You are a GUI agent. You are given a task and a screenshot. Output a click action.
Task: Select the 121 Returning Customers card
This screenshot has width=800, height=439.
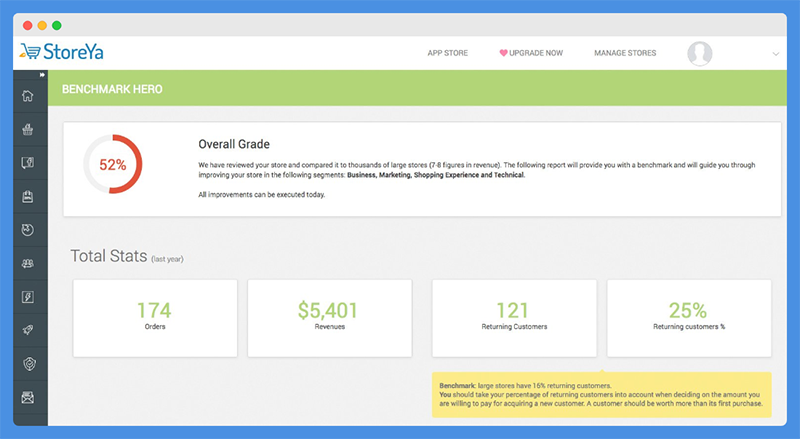(x=514, y=318)
